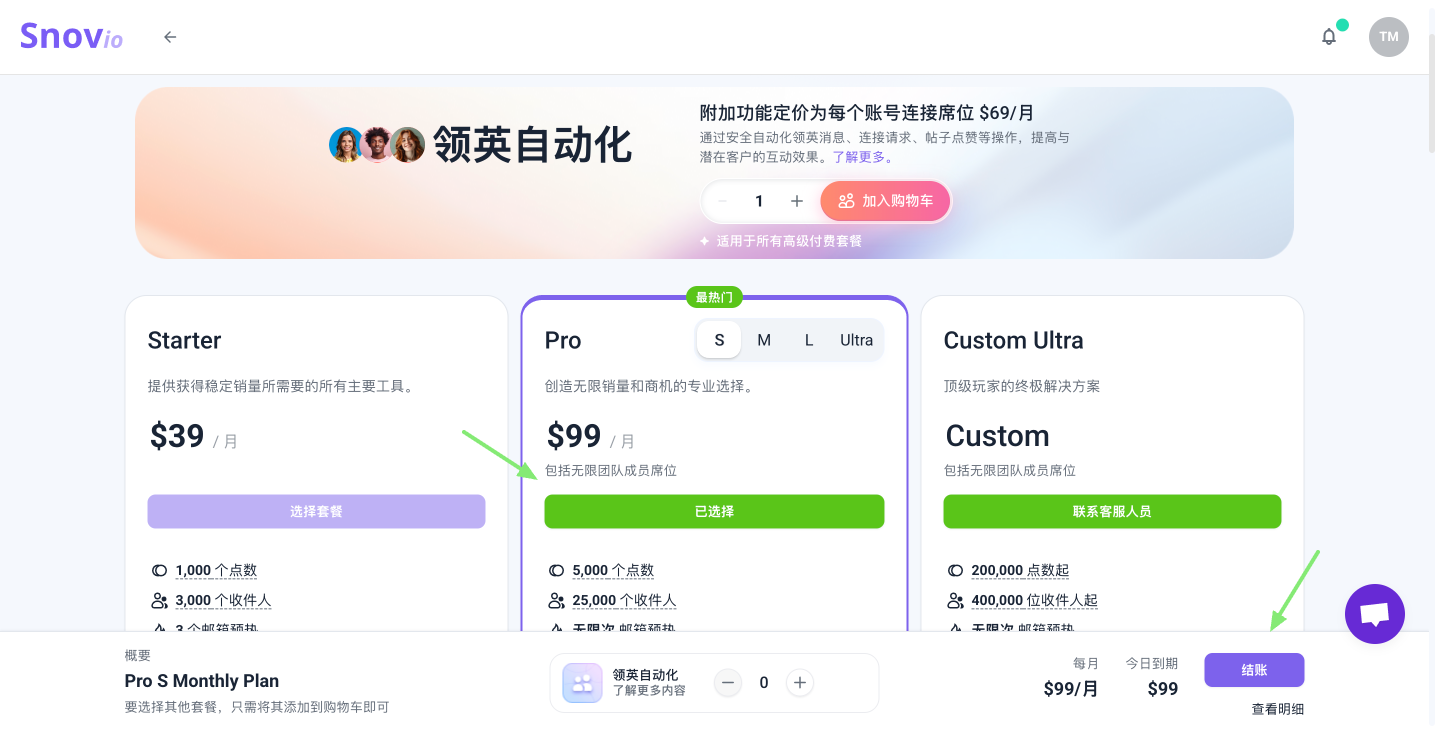Screen dimensions: 1435x734
Task: Go back using the left arrow
Action: point(170,37)
